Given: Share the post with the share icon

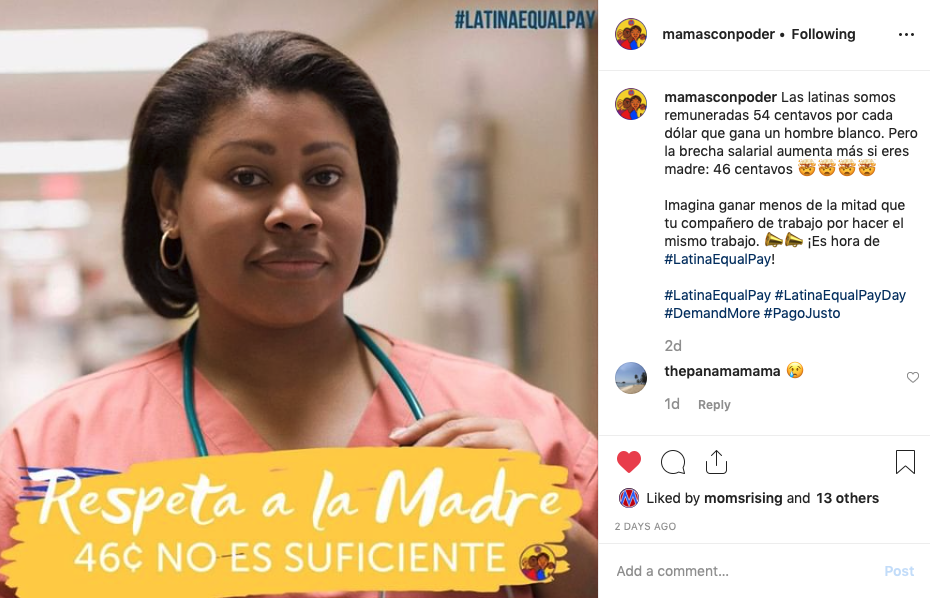Looking at the screenshot, I should coord(716,462).
